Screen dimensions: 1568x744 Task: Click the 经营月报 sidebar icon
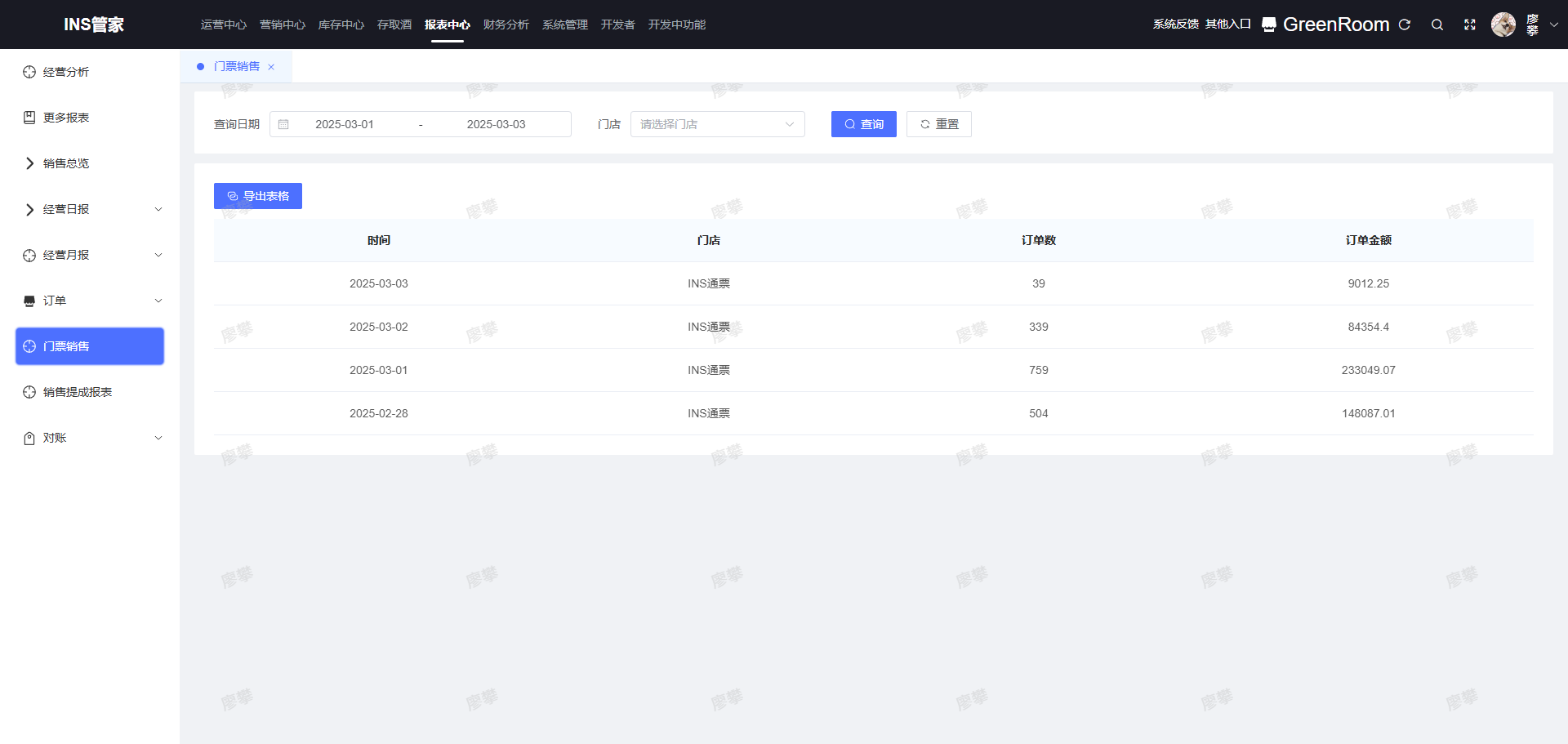pos(29,255)
